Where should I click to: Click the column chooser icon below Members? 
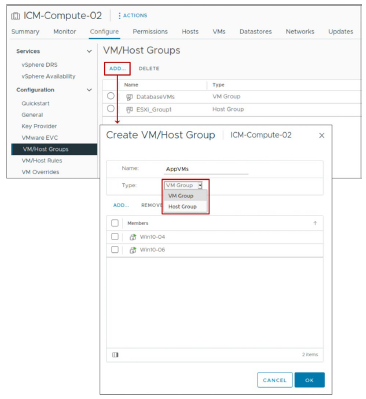(x=115, y=355)
